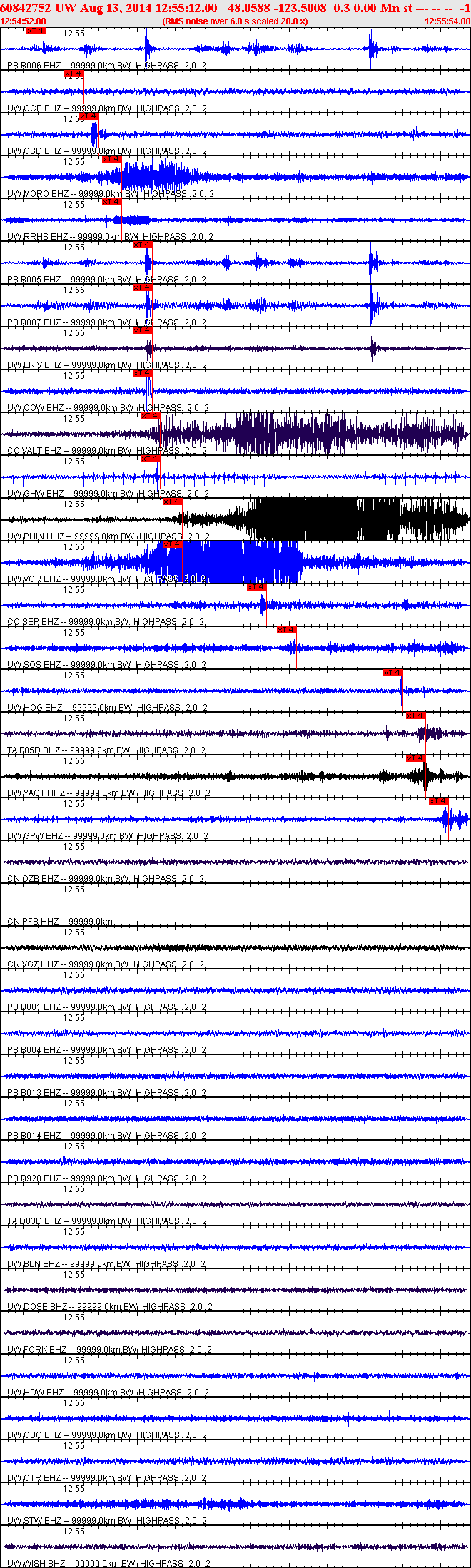This screenshot has width=471, height=1568.
Task: Click the pick flag on CC VALT trace
Action: click(150, 416)
